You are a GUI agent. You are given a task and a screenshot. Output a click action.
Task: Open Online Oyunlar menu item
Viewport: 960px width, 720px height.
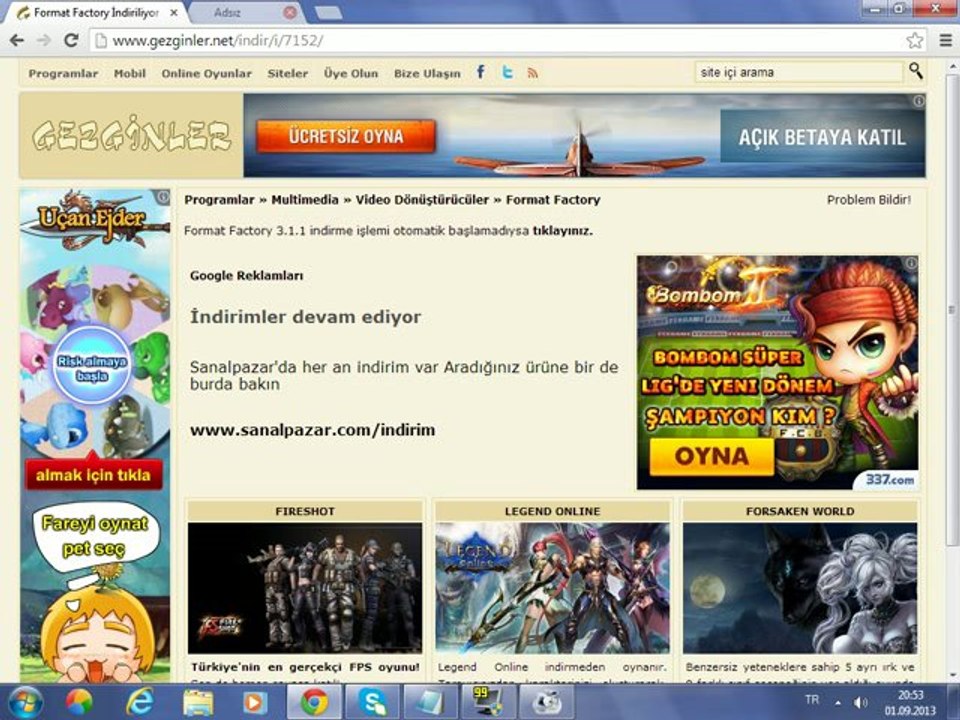206,73
